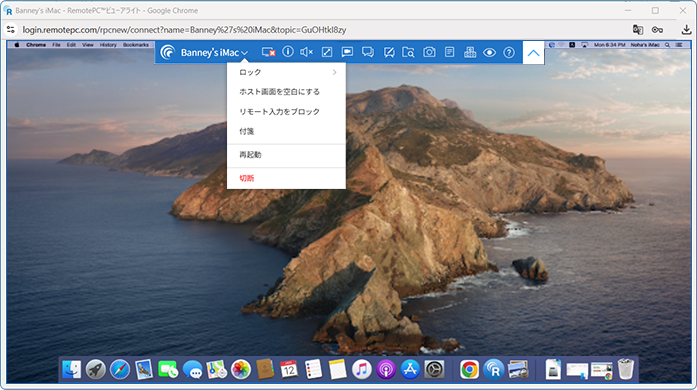Click the Chrome address bar URL
The height and width of the screenshot is (390, 697).
pos(184,30)
